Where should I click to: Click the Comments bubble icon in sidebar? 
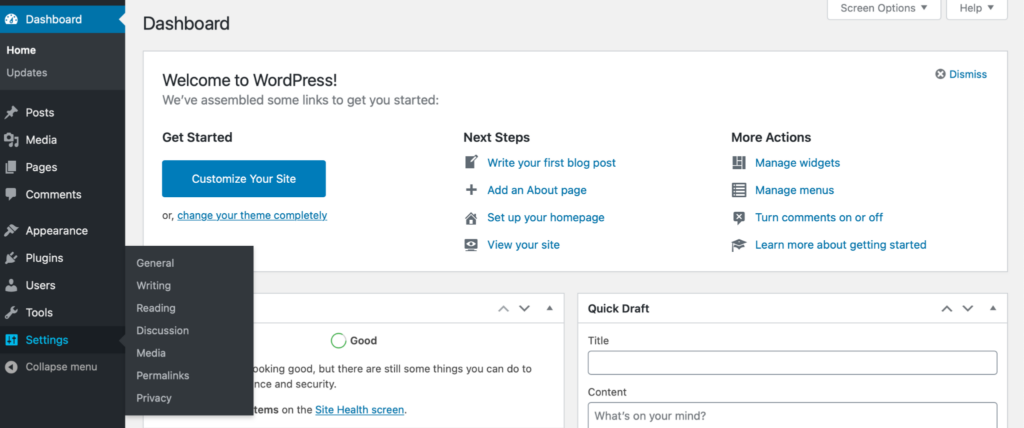(x=11, y=194)
